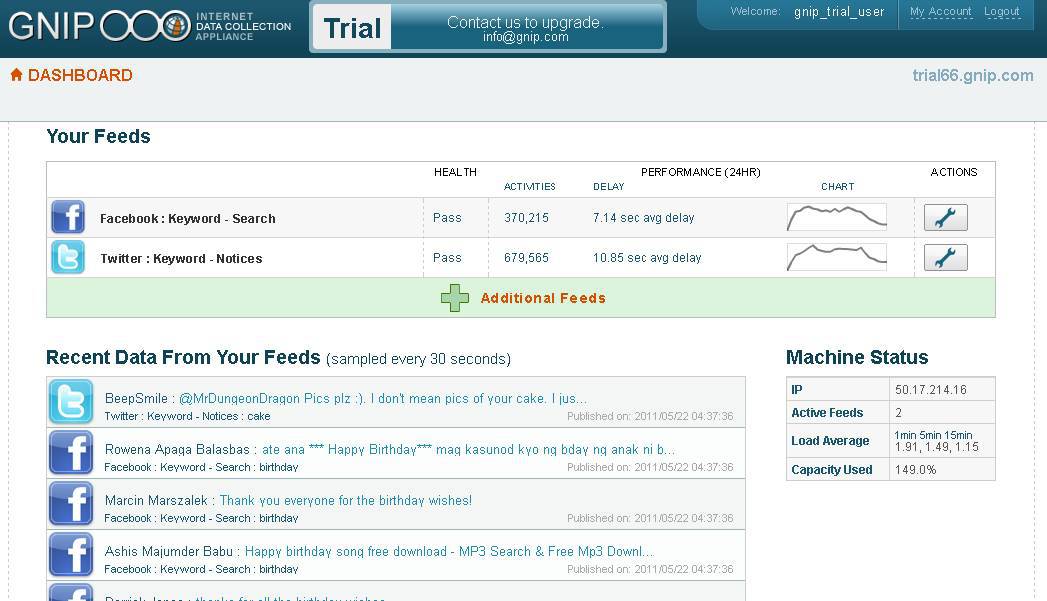This screenshot has width=1047, height=601.
Task: Open the Twitter : Keyword - Notices feed name
Action: coord(181,258)
